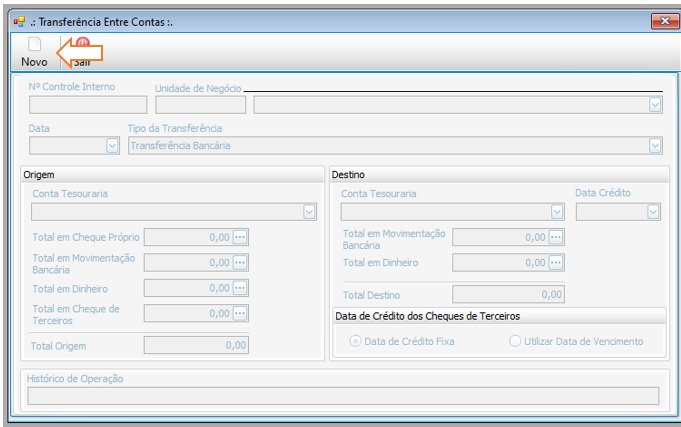Image resolution: width=681 pixels, height=427 pixels.
Task: Click the Total Origem value field
Action: pyautogui.click(x=196, y=345)
